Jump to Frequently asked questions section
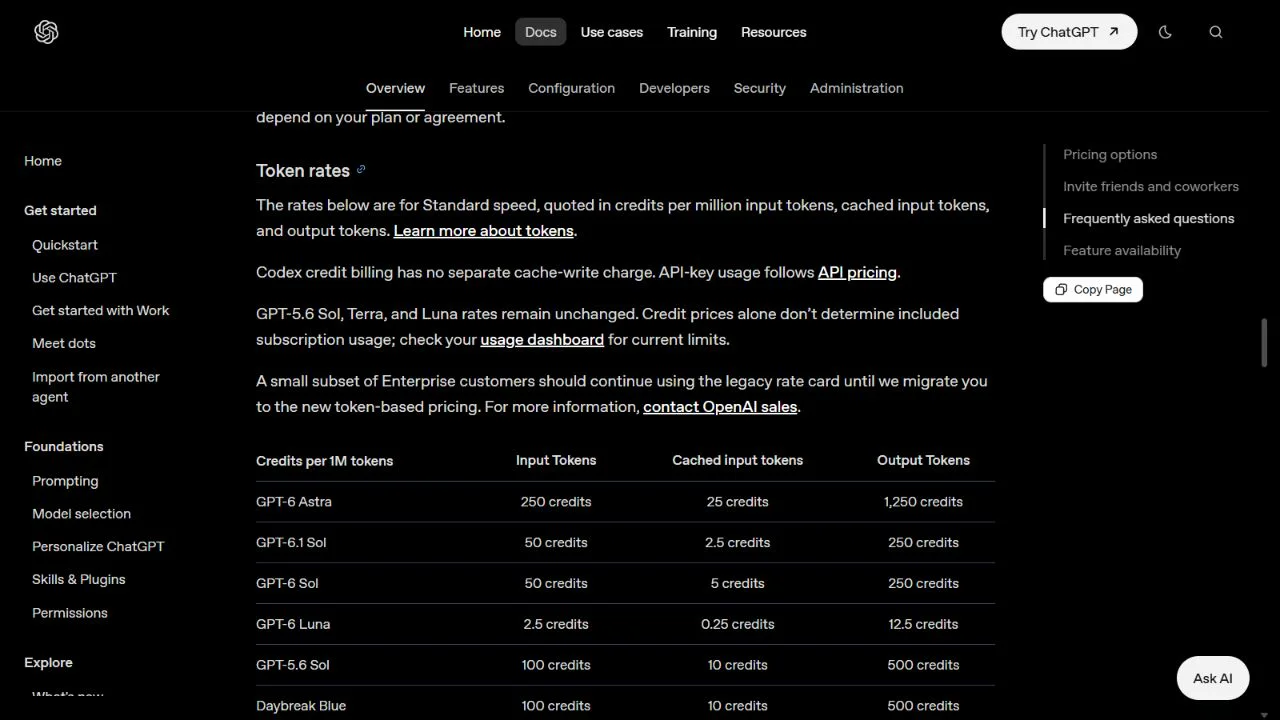The width and height of the screenshot is (1280, 720). (1149, 219)
